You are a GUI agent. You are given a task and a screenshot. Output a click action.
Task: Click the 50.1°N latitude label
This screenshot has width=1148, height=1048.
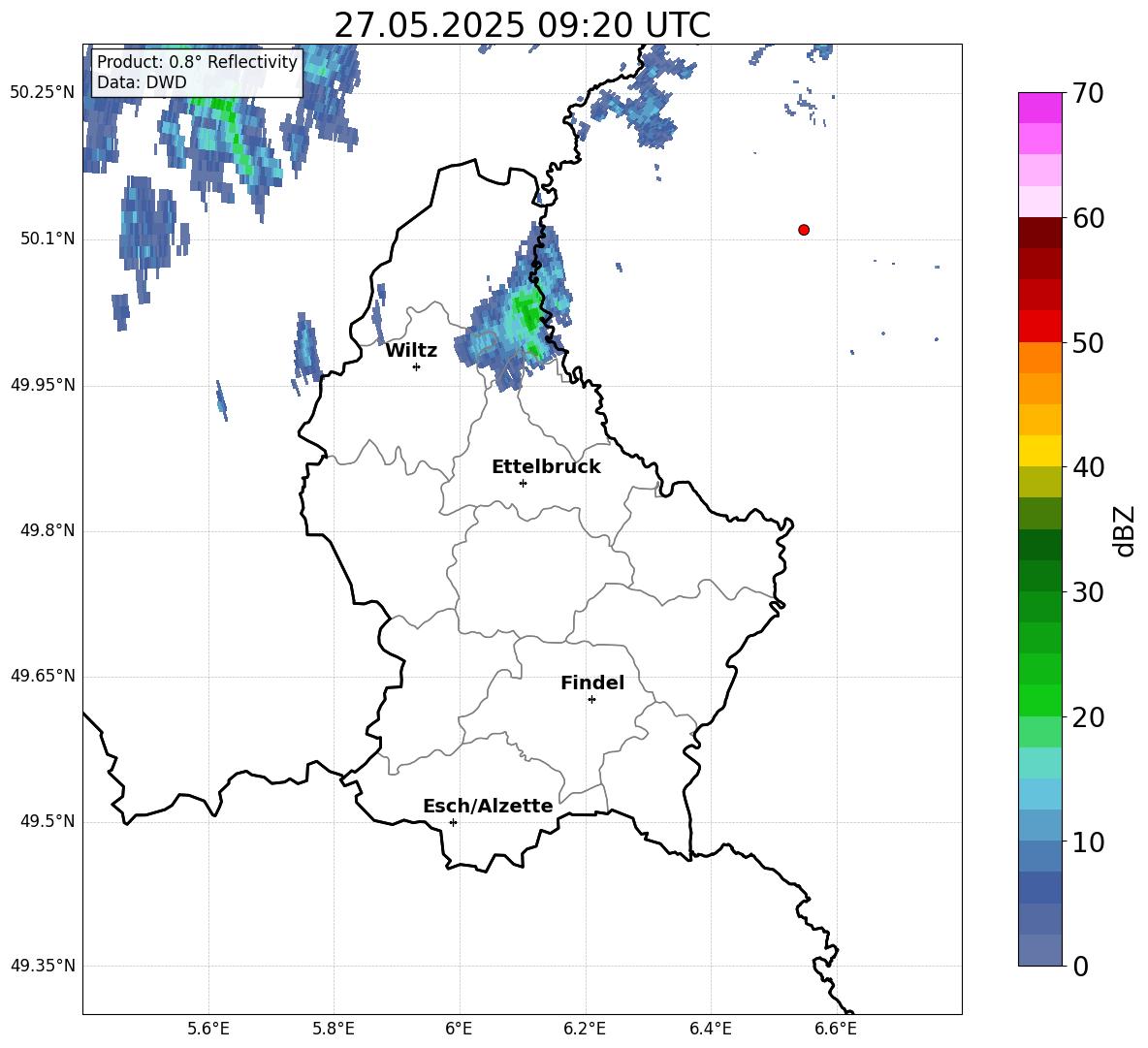point(48,238)
